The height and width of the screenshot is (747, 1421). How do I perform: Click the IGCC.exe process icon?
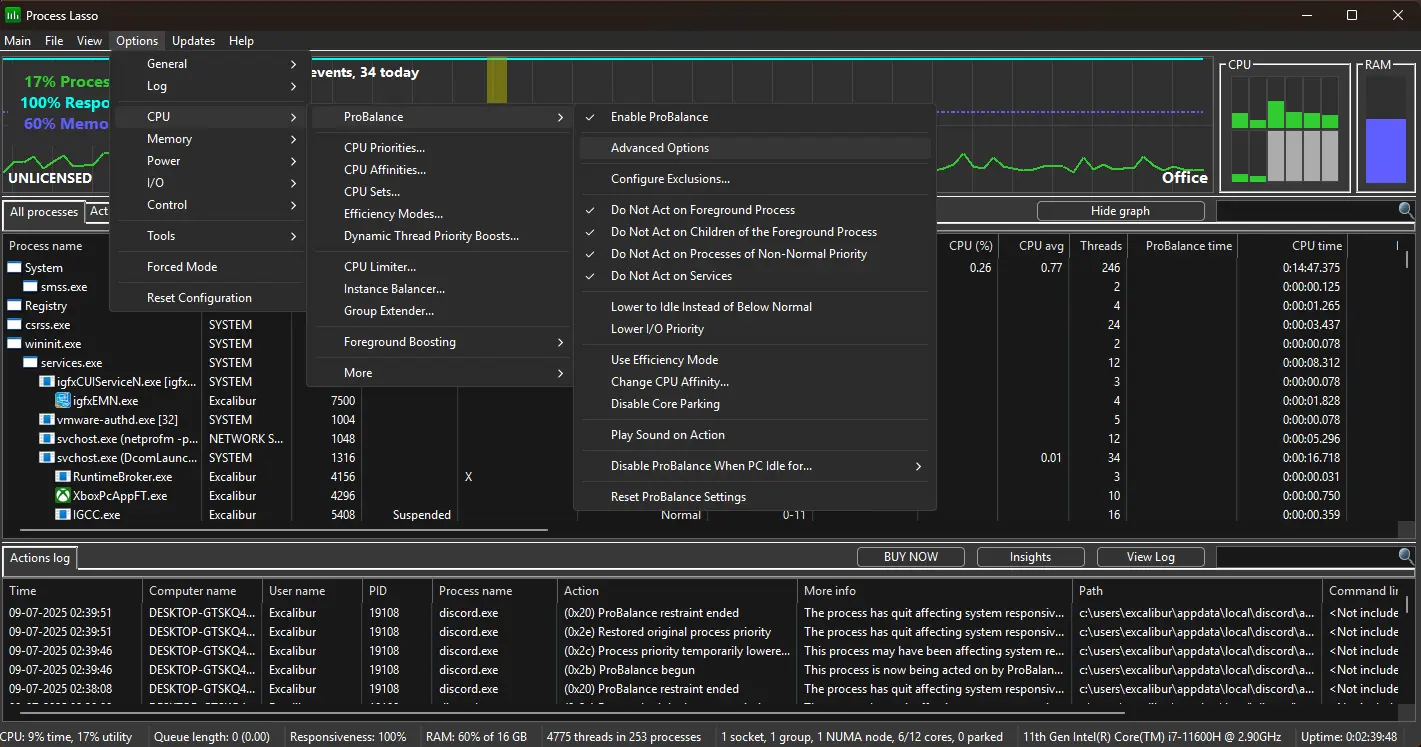62,515
